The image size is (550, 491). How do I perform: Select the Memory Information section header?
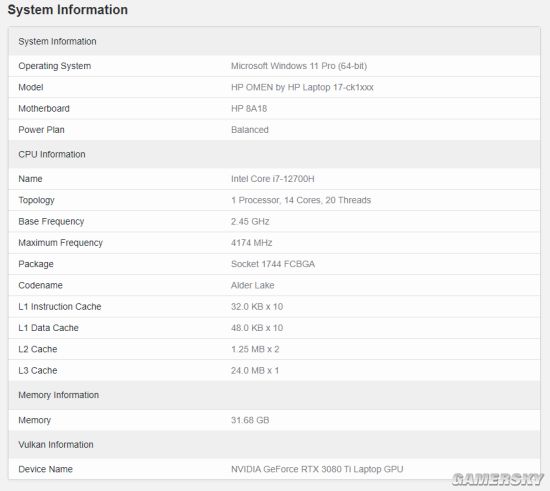(x=59, y=395)
